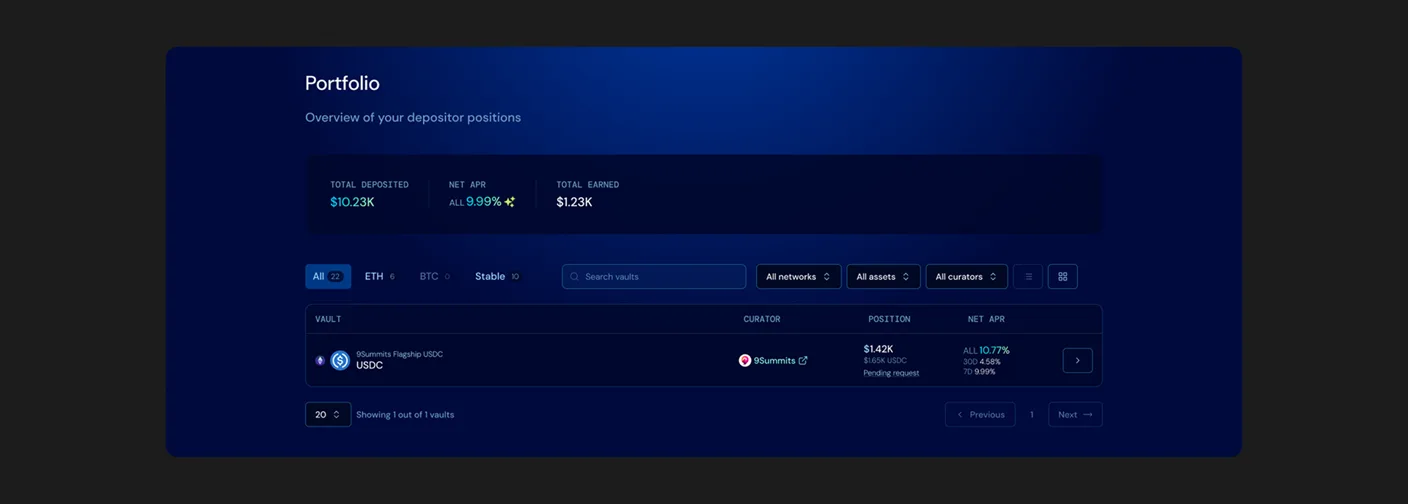Sort by Curator column header
Screen dimensions: 1408x504
pyautogui.click(x=762, y=319)
